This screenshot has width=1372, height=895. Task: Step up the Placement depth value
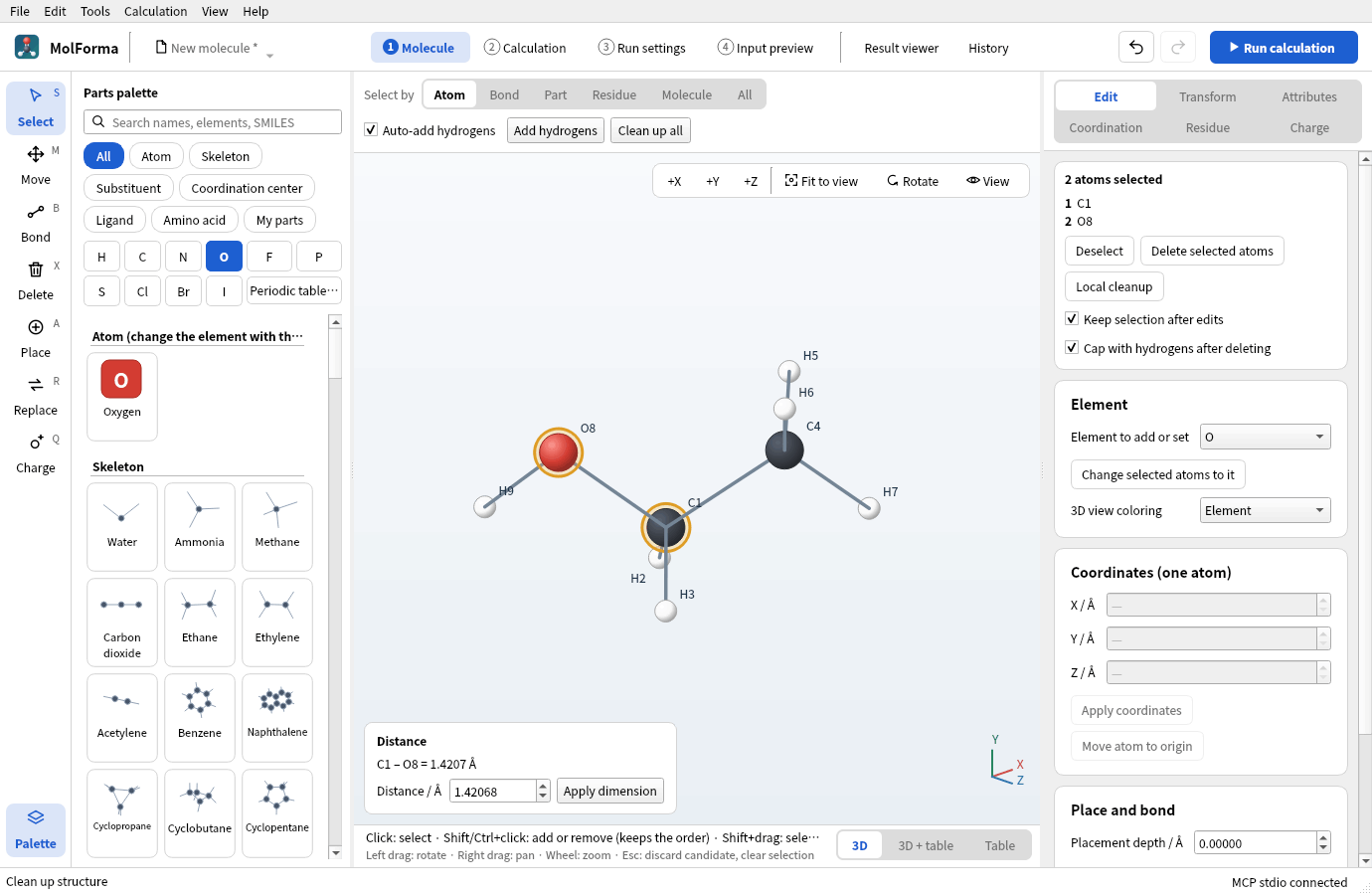tap(1323, 837)
